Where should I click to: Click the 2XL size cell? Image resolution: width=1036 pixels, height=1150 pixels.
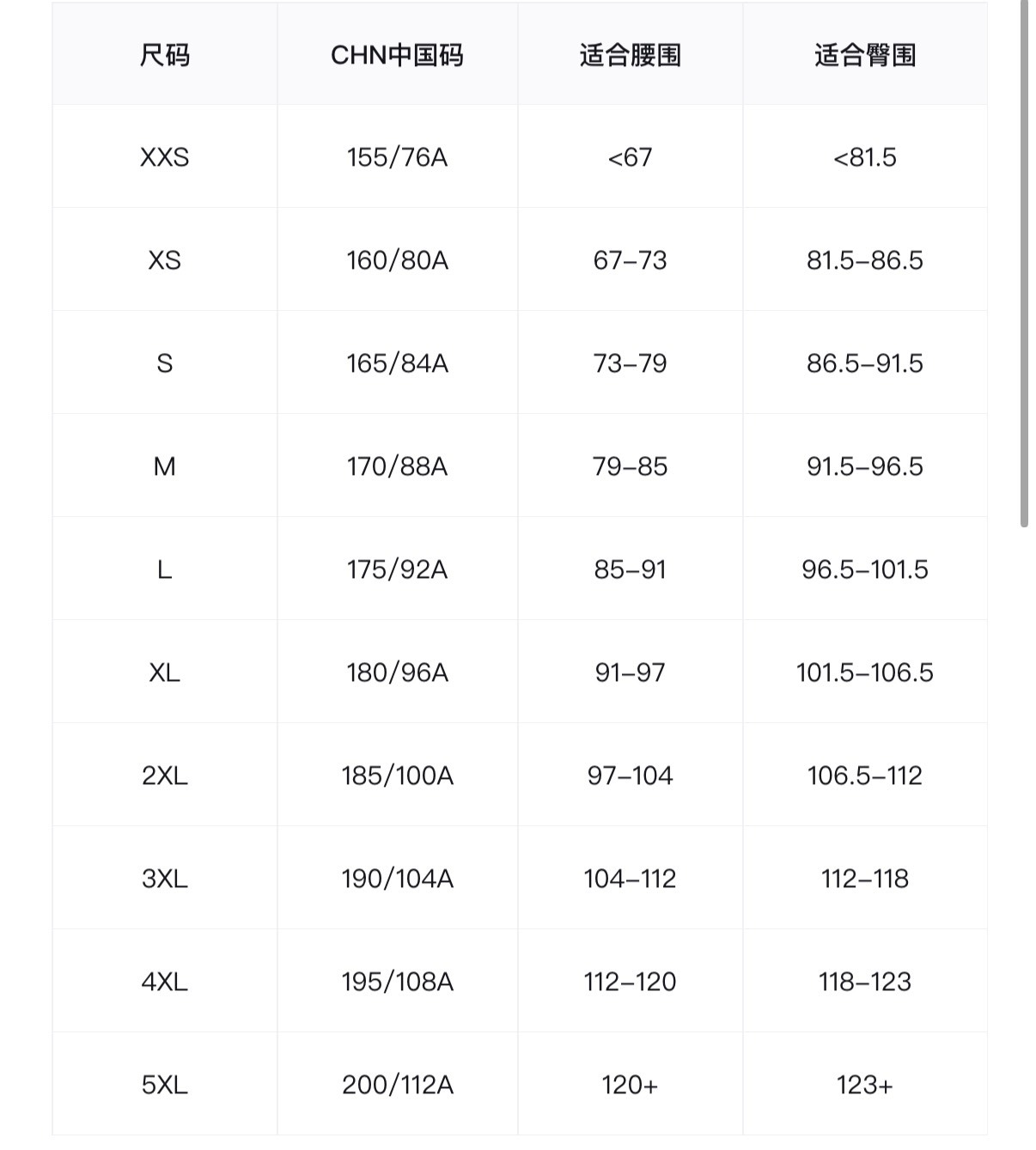tap(164, 776)
